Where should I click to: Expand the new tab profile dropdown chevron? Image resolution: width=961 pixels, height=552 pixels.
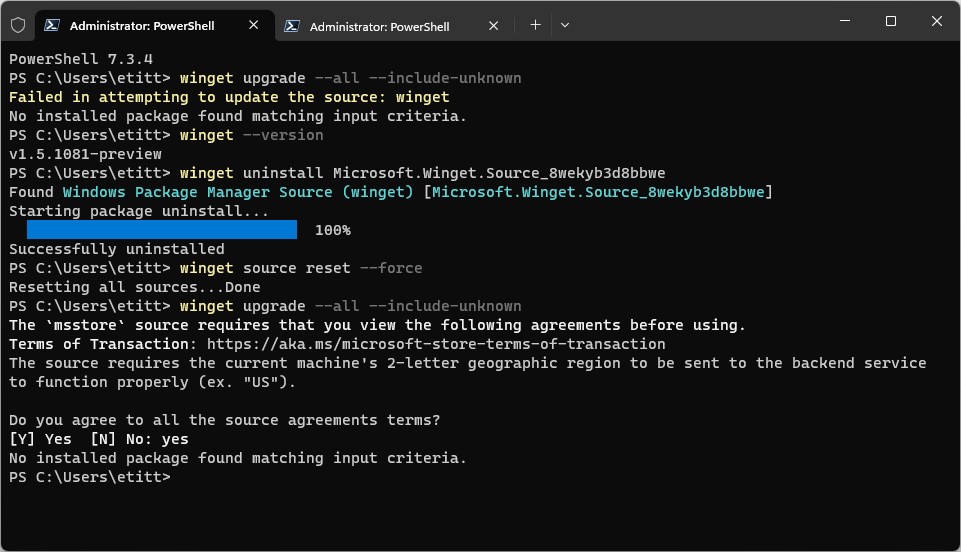coord(565,25)
